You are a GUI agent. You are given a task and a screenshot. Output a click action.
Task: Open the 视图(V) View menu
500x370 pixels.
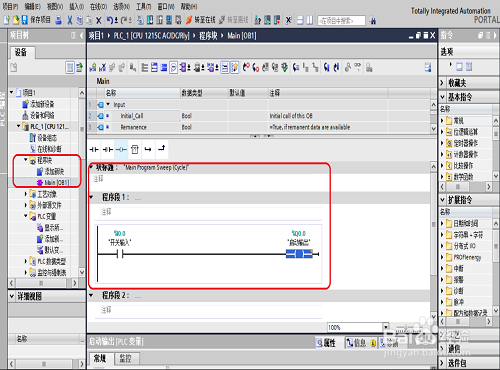click(55, 6)
